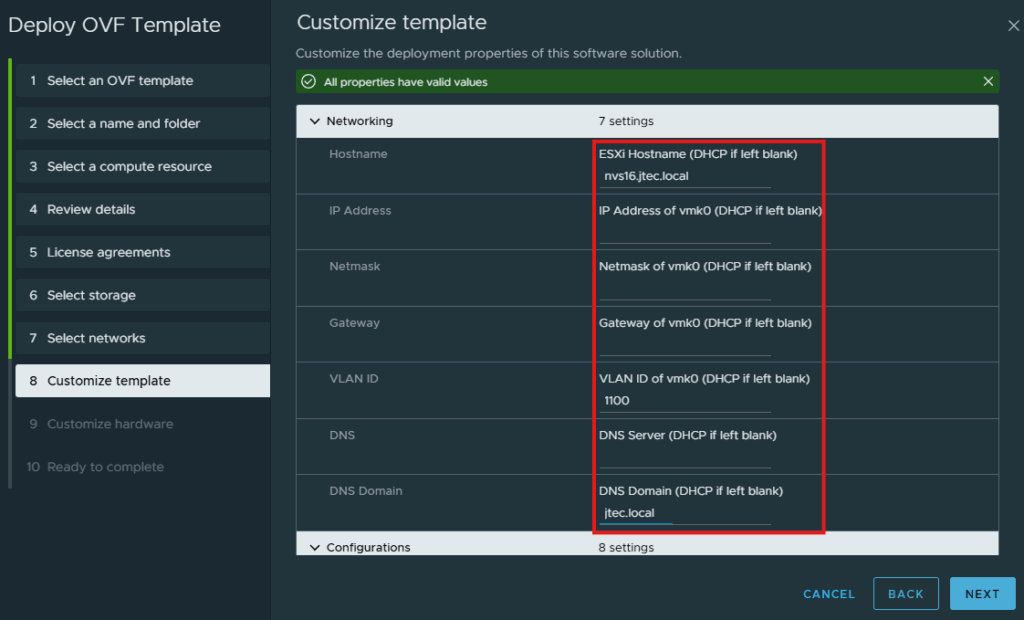The image size is (1024, 620).
Task: Jump to step 3 Select a compute resource
Action: click(x=142, y=167)
